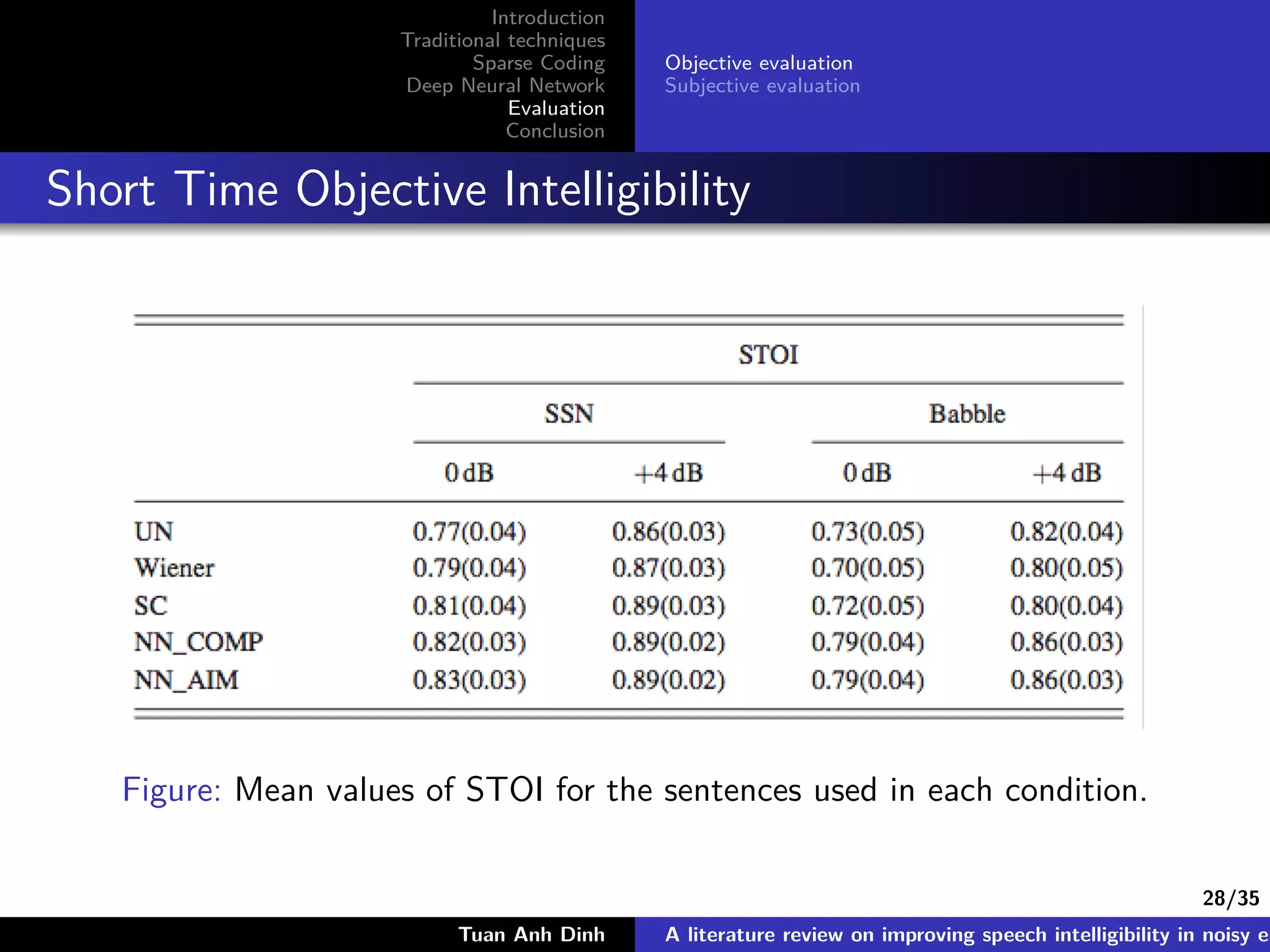Image resolution: width=1270 pixels, height=952 pixels.
Task: Click SC Babble 0 dB value 0.72(0.05)
Action: tap(868, 606)
